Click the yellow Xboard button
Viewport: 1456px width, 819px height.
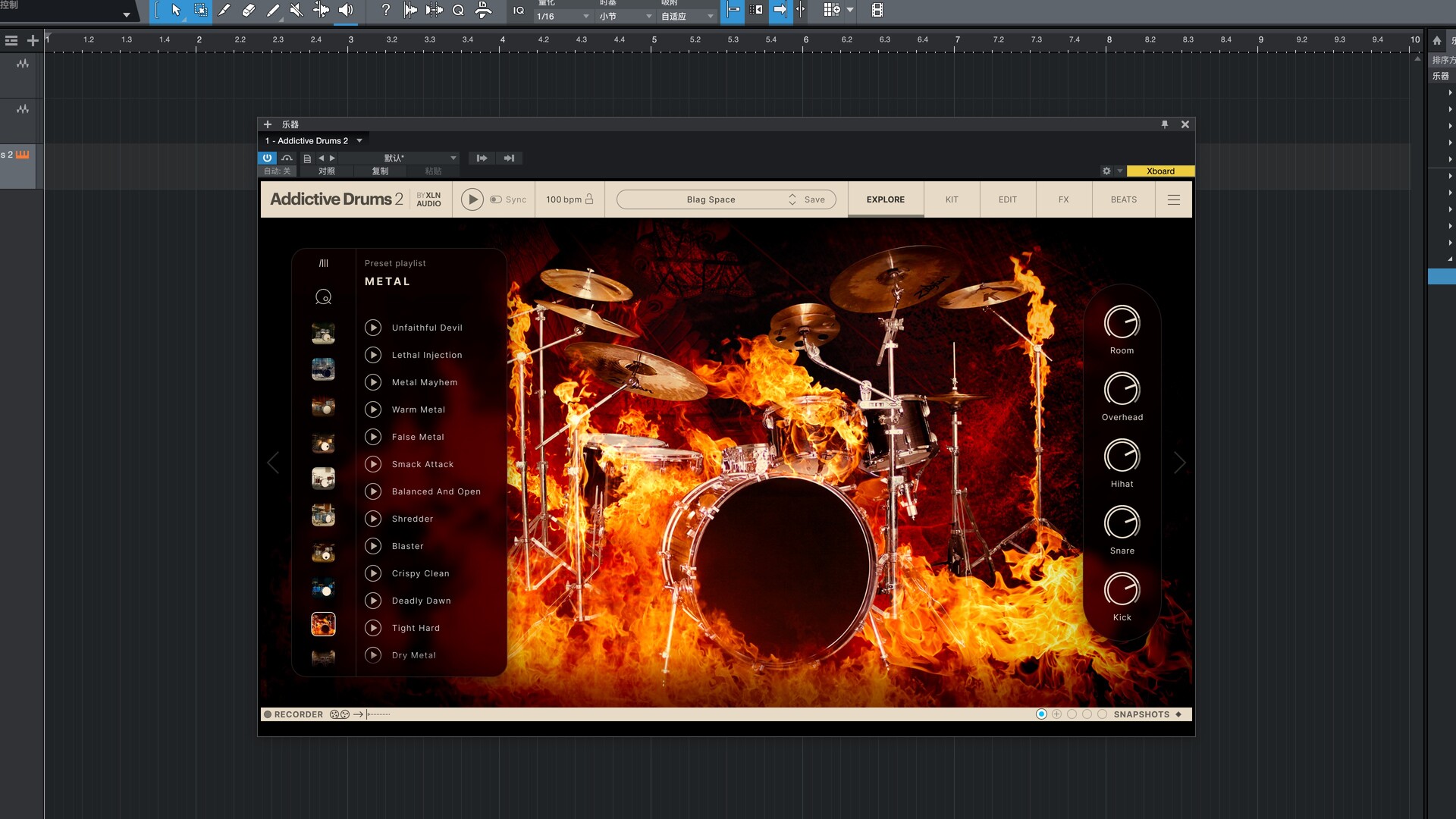tap(1160, 171)
